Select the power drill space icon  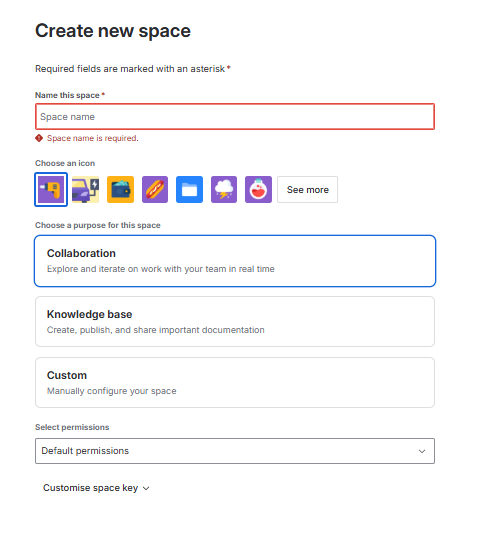point(51,189)
